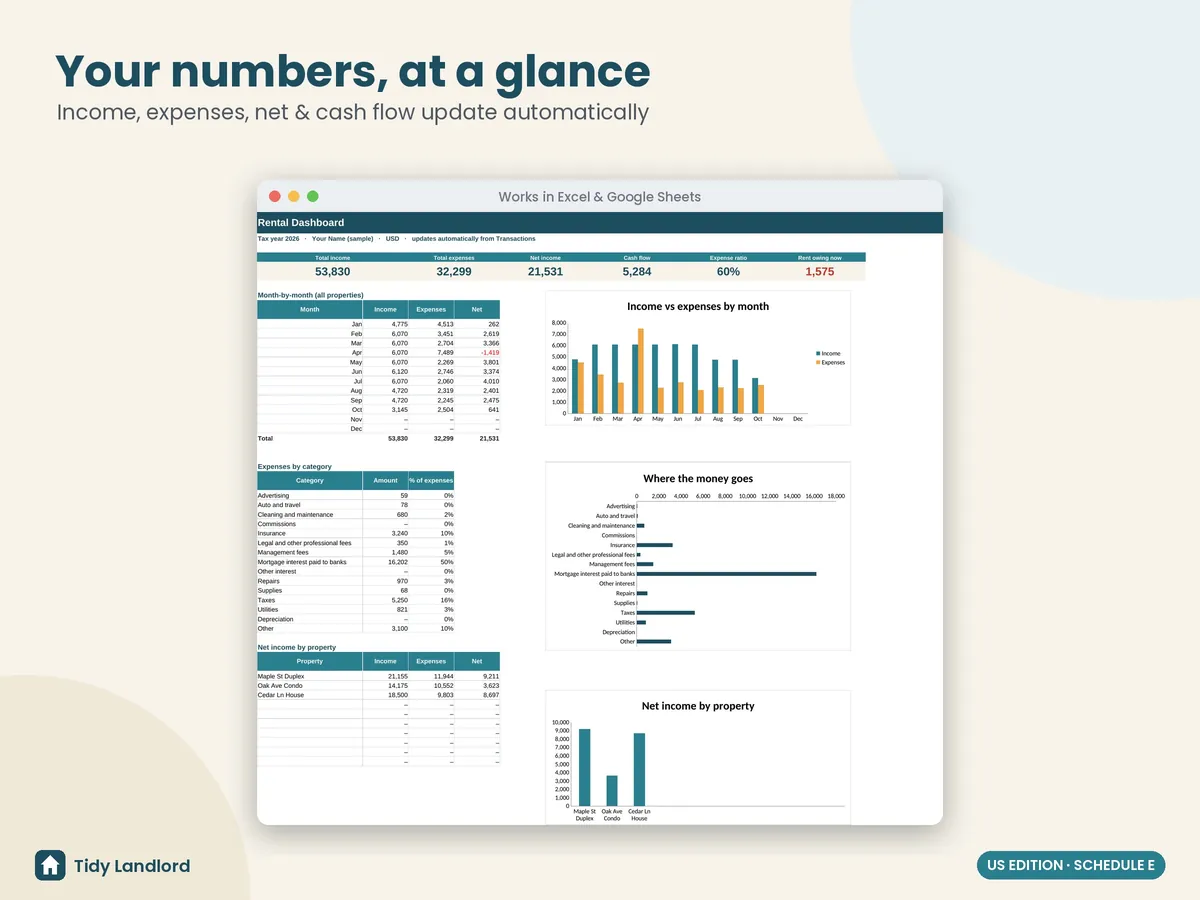Screen dimensions: 1200x900
Task: Click the Cedar Ln House bar
Action: tap(639, 770)
